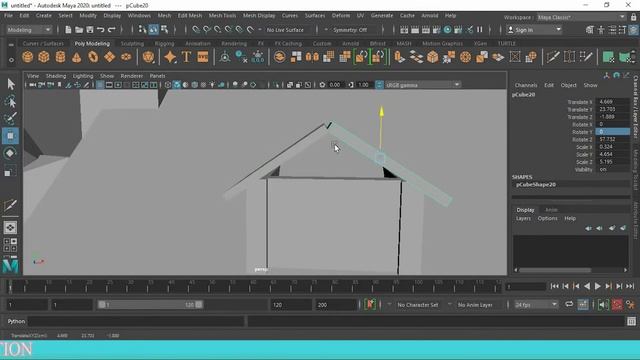The width and height of the screenshot is (640, 360).
Task: Click the Translate X value field
Action: [612, 102]
